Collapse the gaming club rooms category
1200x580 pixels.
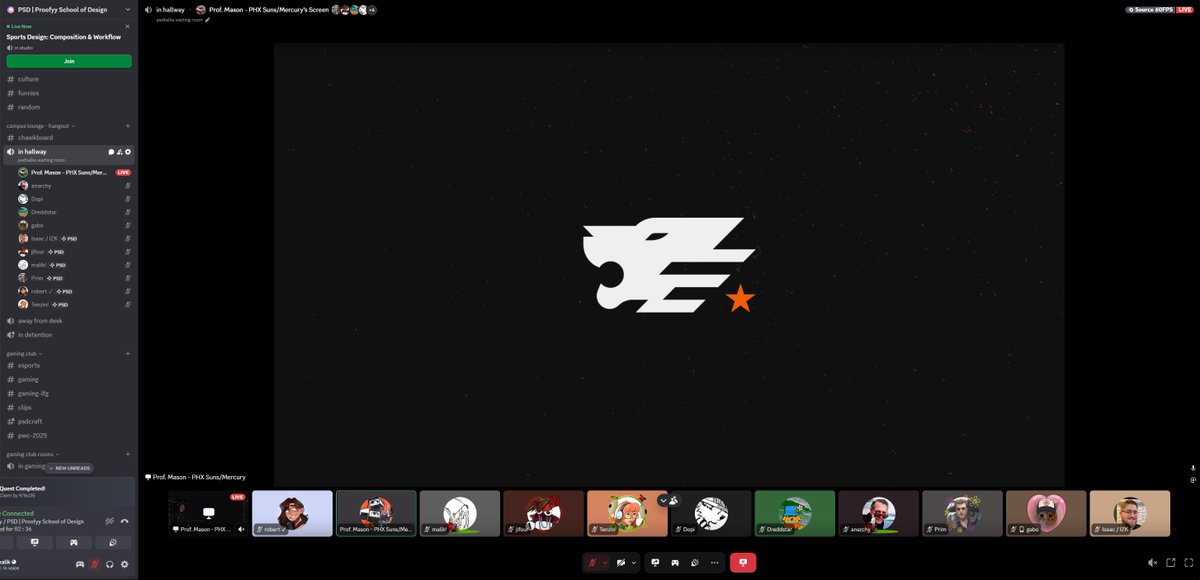32,454
